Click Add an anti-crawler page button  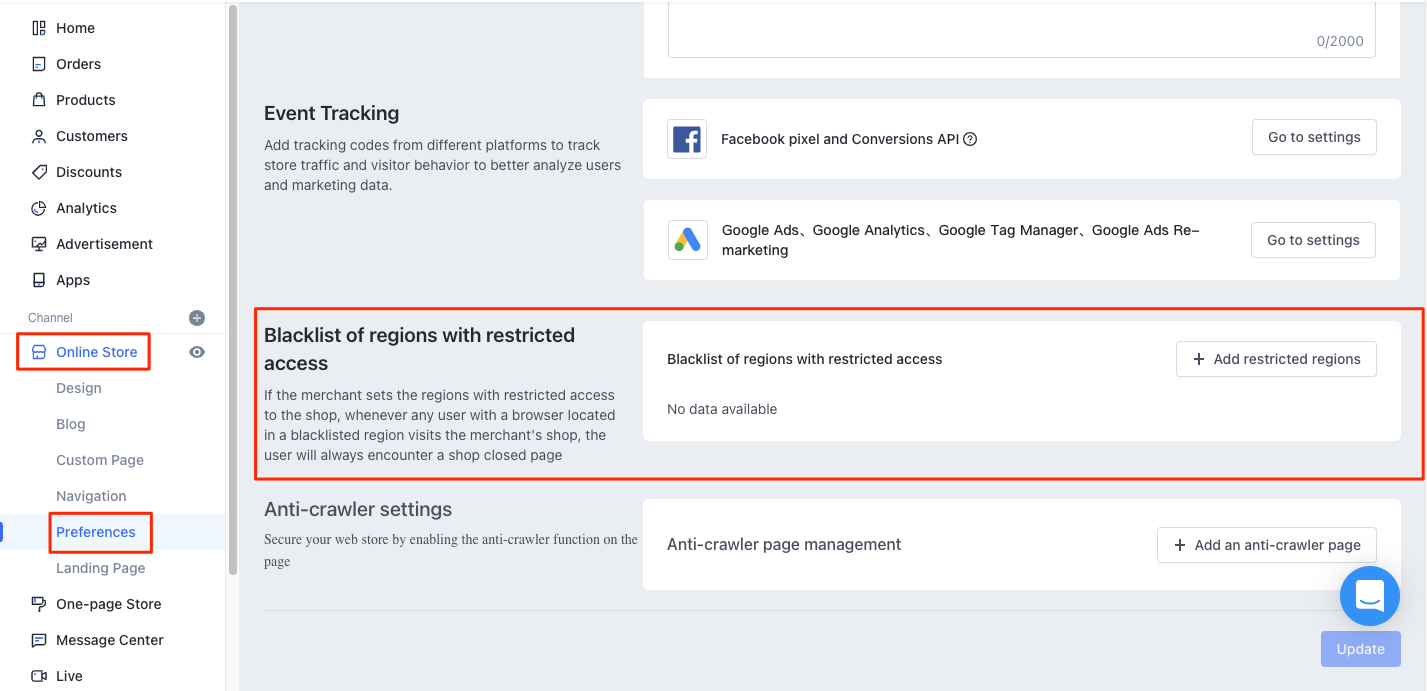[1266, 545]
